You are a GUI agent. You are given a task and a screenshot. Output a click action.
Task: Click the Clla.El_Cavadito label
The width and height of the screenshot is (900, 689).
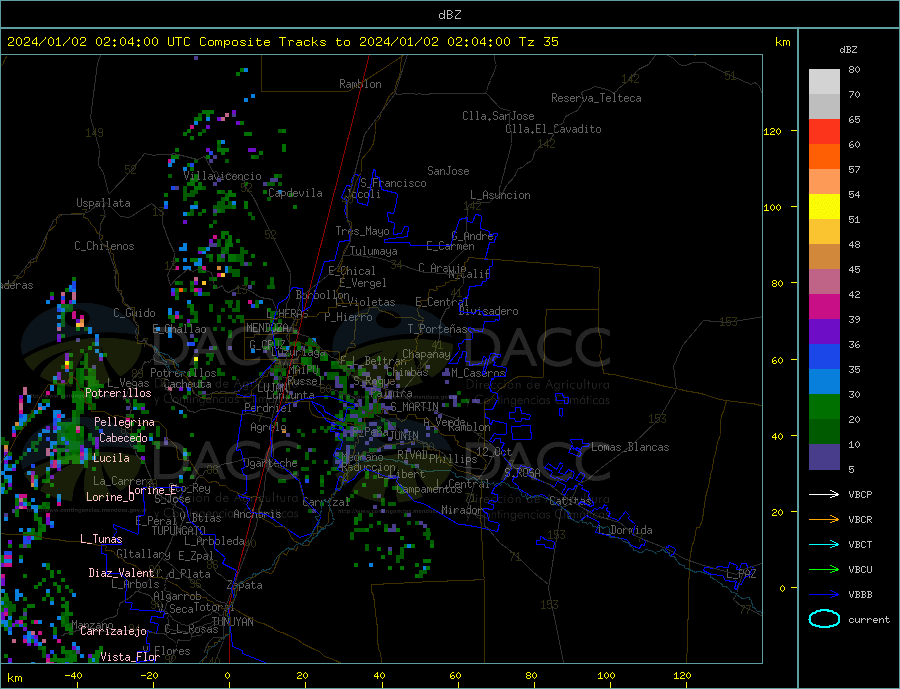pos(553,129)
